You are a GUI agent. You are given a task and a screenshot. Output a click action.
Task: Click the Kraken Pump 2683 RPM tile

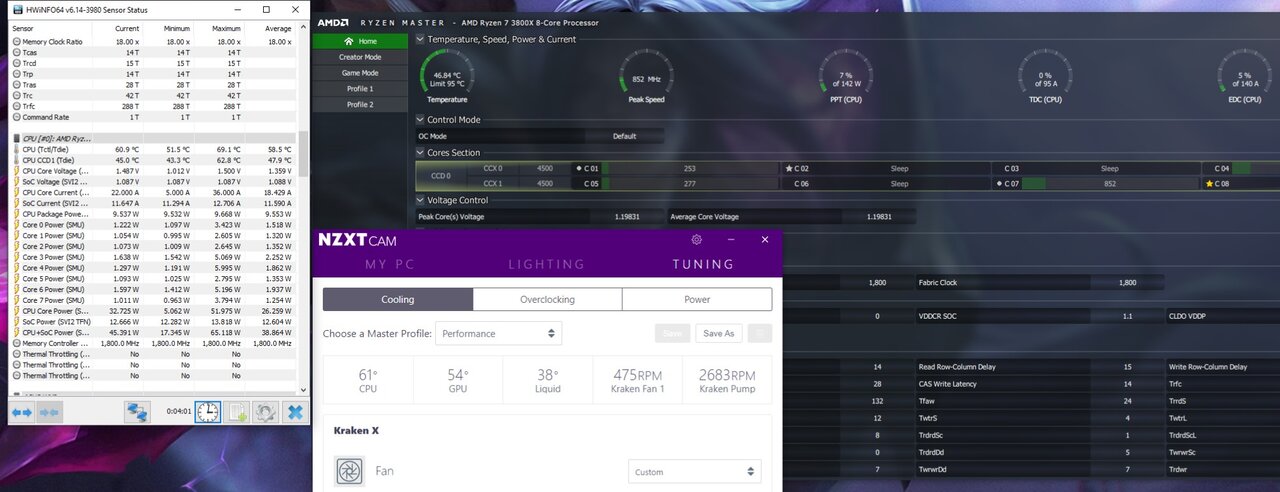click(727, 380)
